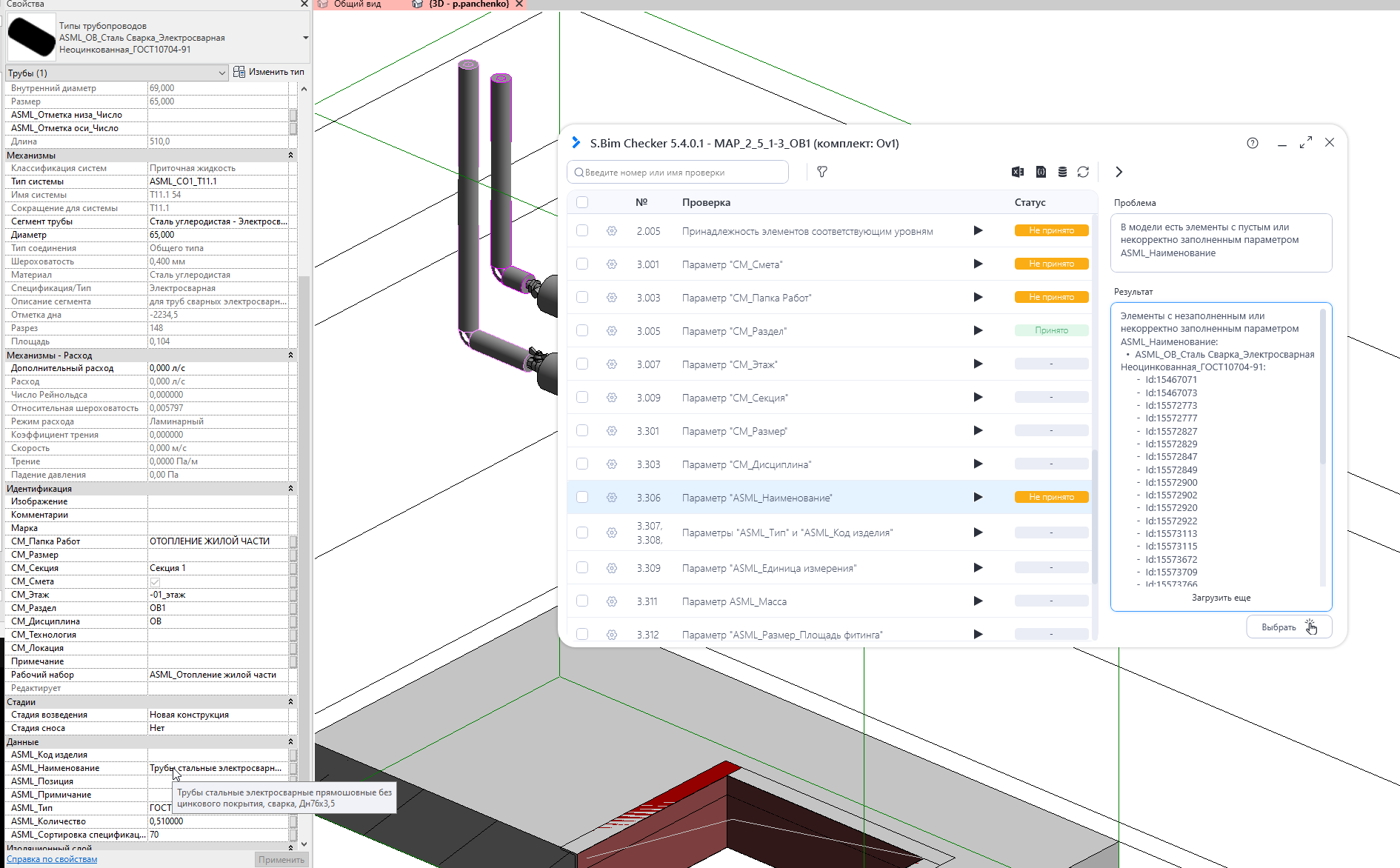
Task: Run check 3.007 "СМ_Этаж"
Action: [x=978, y=364]
